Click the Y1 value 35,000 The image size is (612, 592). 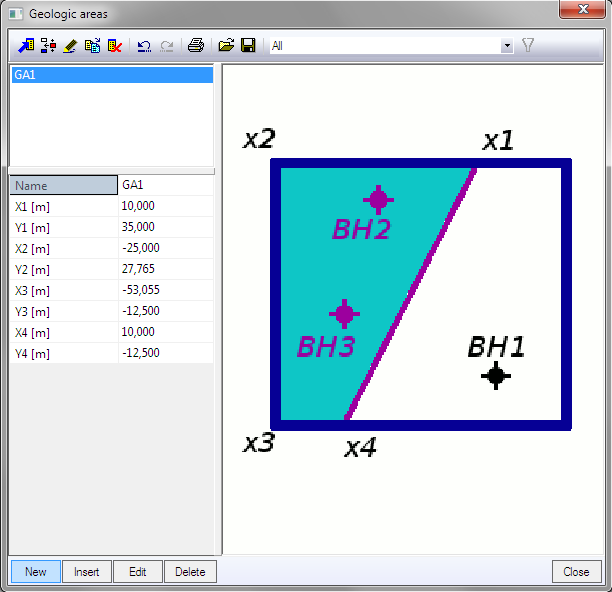[x=165, y=227]
